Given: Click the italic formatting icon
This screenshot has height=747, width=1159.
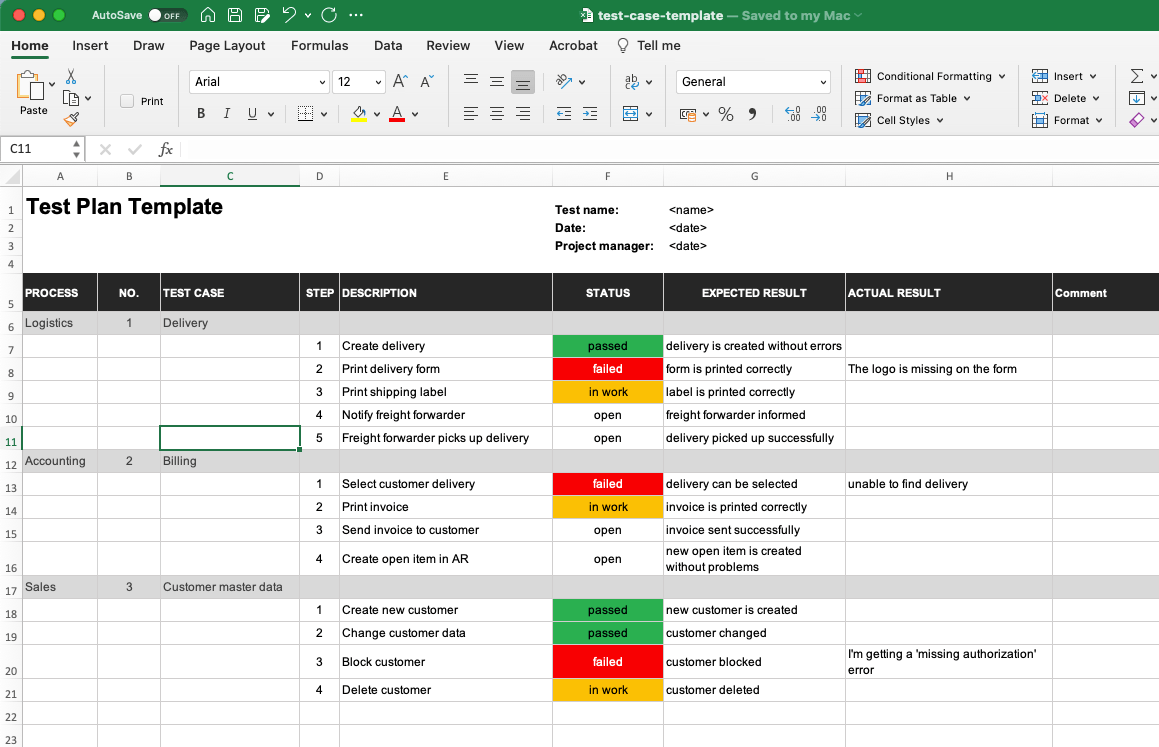Looking at the screenshot, I should coord(227,114).
